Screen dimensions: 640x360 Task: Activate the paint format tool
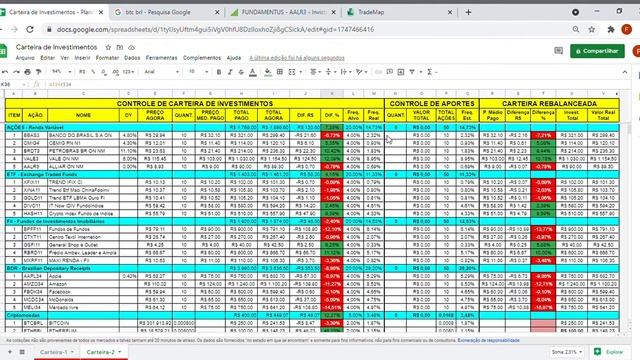[39, 72]
